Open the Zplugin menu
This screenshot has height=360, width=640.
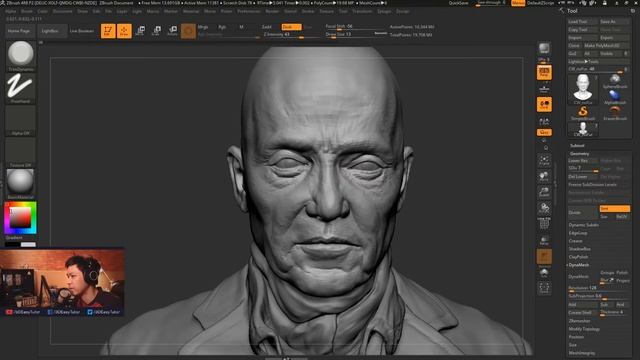384,11
